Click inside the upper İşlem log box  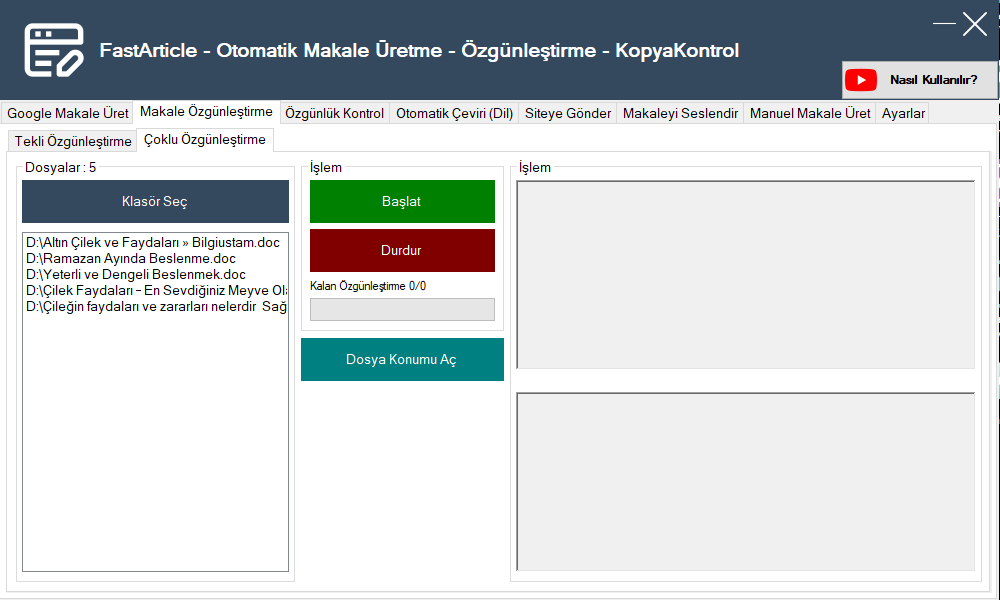745,274
